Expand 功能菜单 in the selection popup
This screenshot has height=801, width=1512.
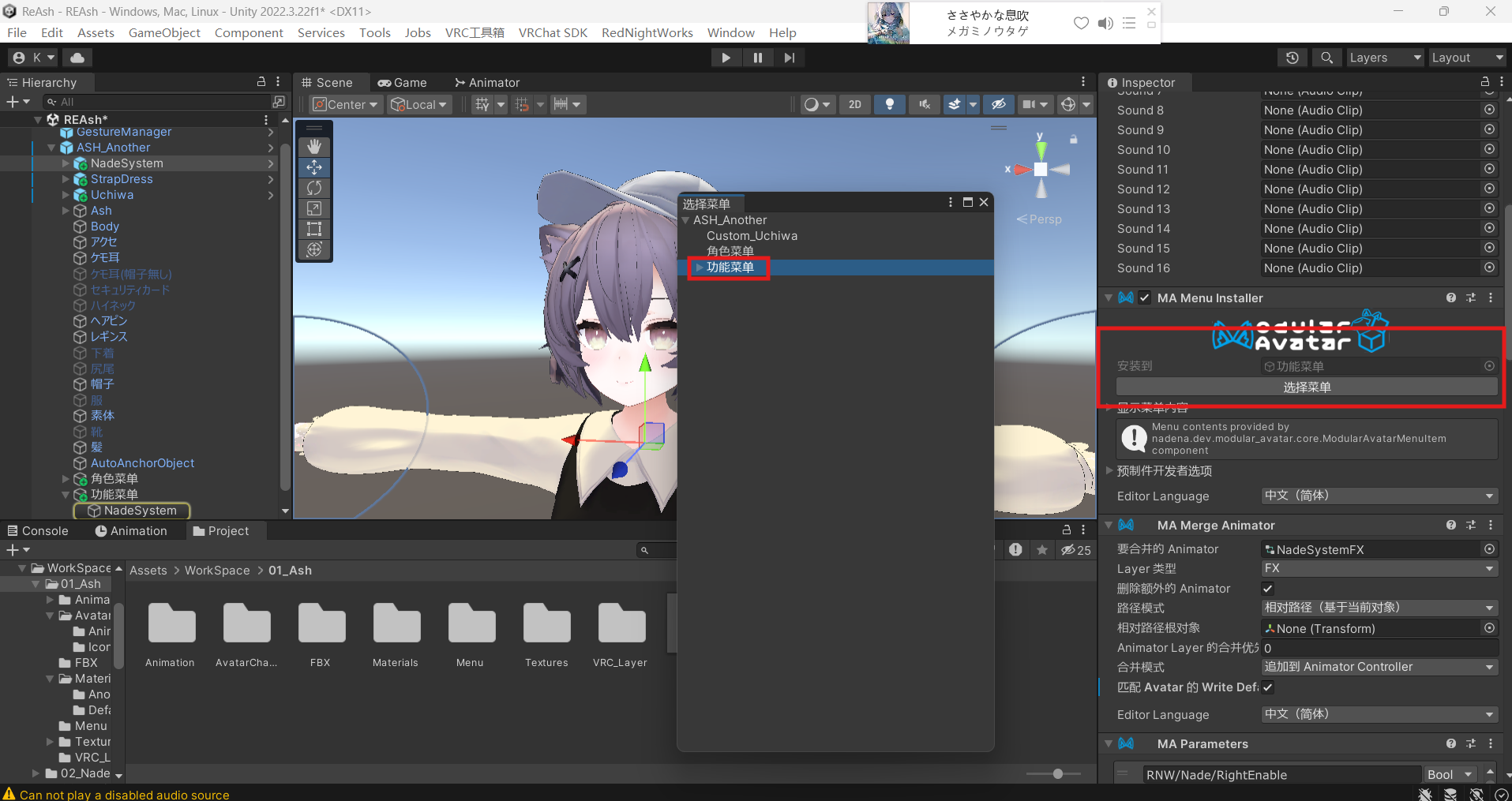699,268
